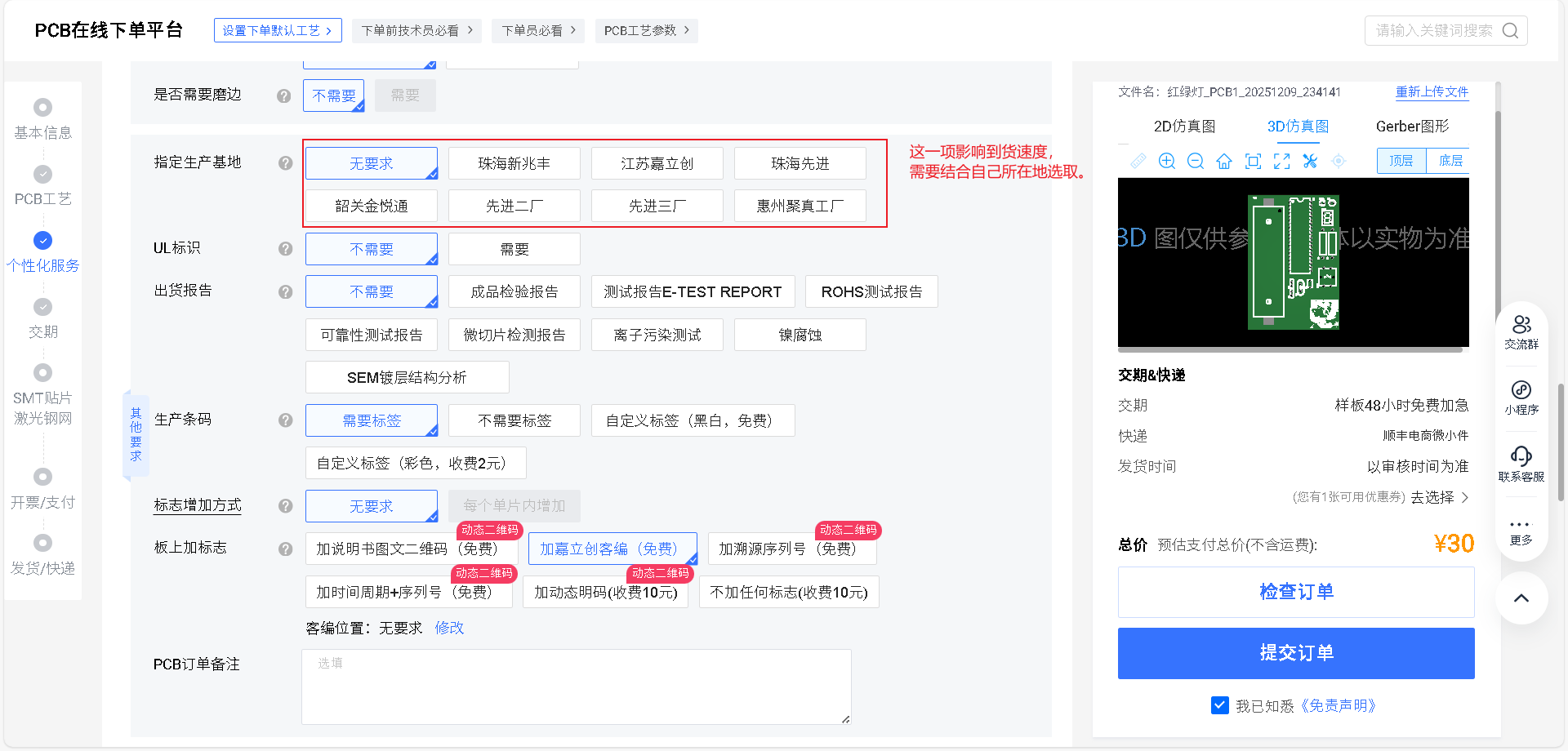
Task: Zoom in on the 3D simulation view
Action: coord(1166,161)
